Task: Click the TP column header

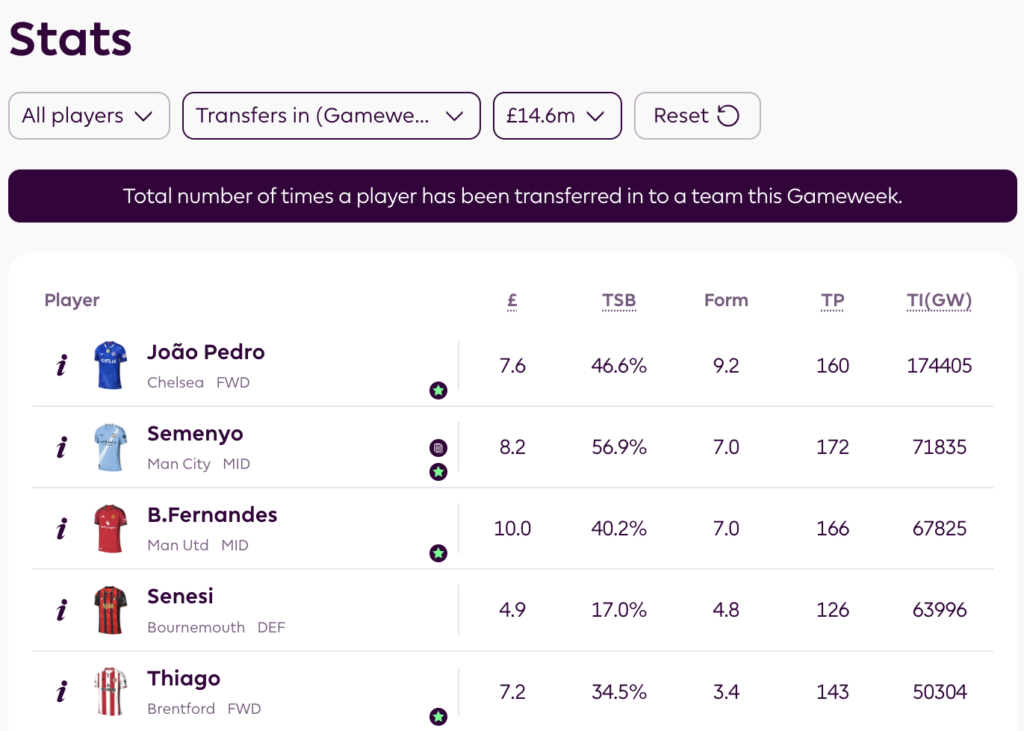Action: (x=832, y=300)
